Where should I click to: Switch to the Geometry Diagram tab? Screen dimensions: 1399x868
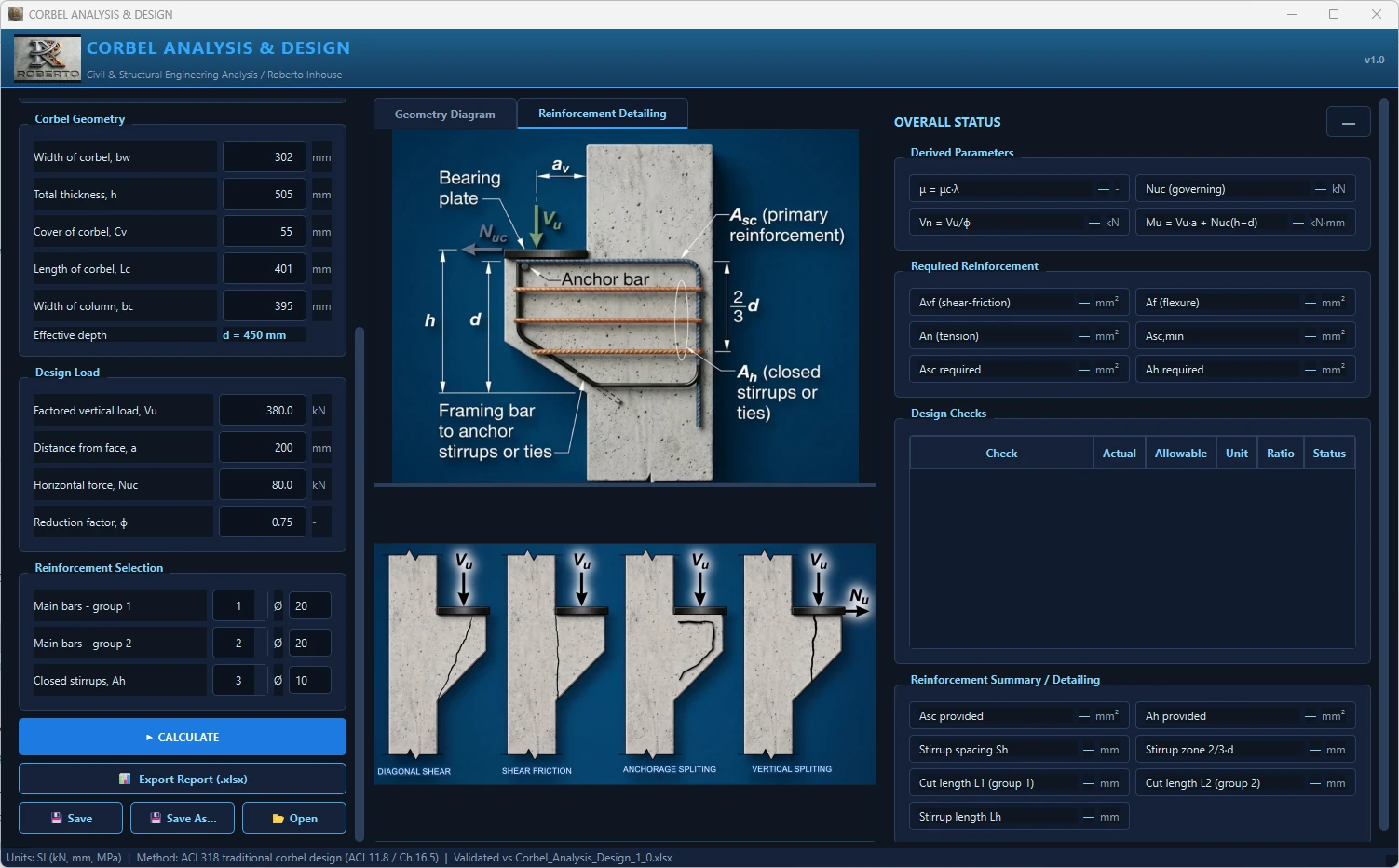tap(445, 114)
